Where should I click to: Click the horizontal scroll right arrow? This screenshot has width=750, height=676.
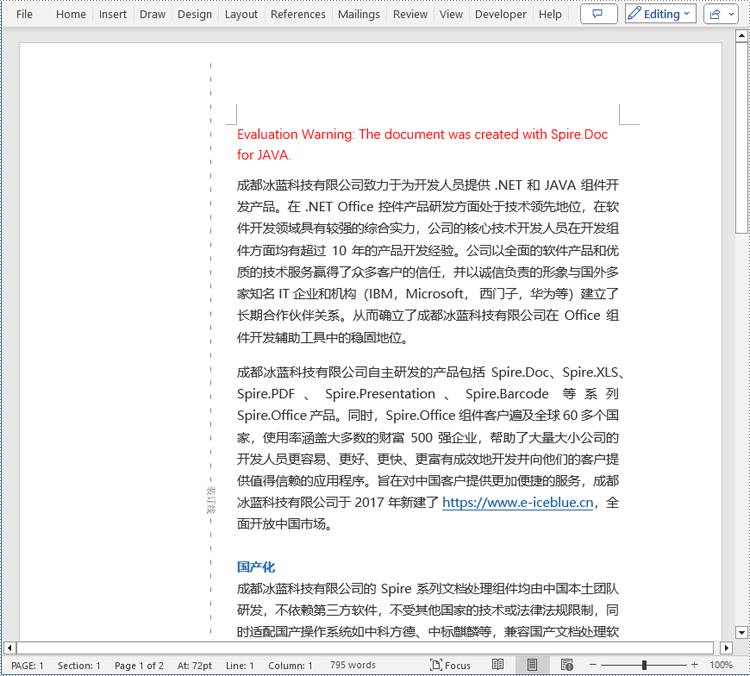[727, 648]
